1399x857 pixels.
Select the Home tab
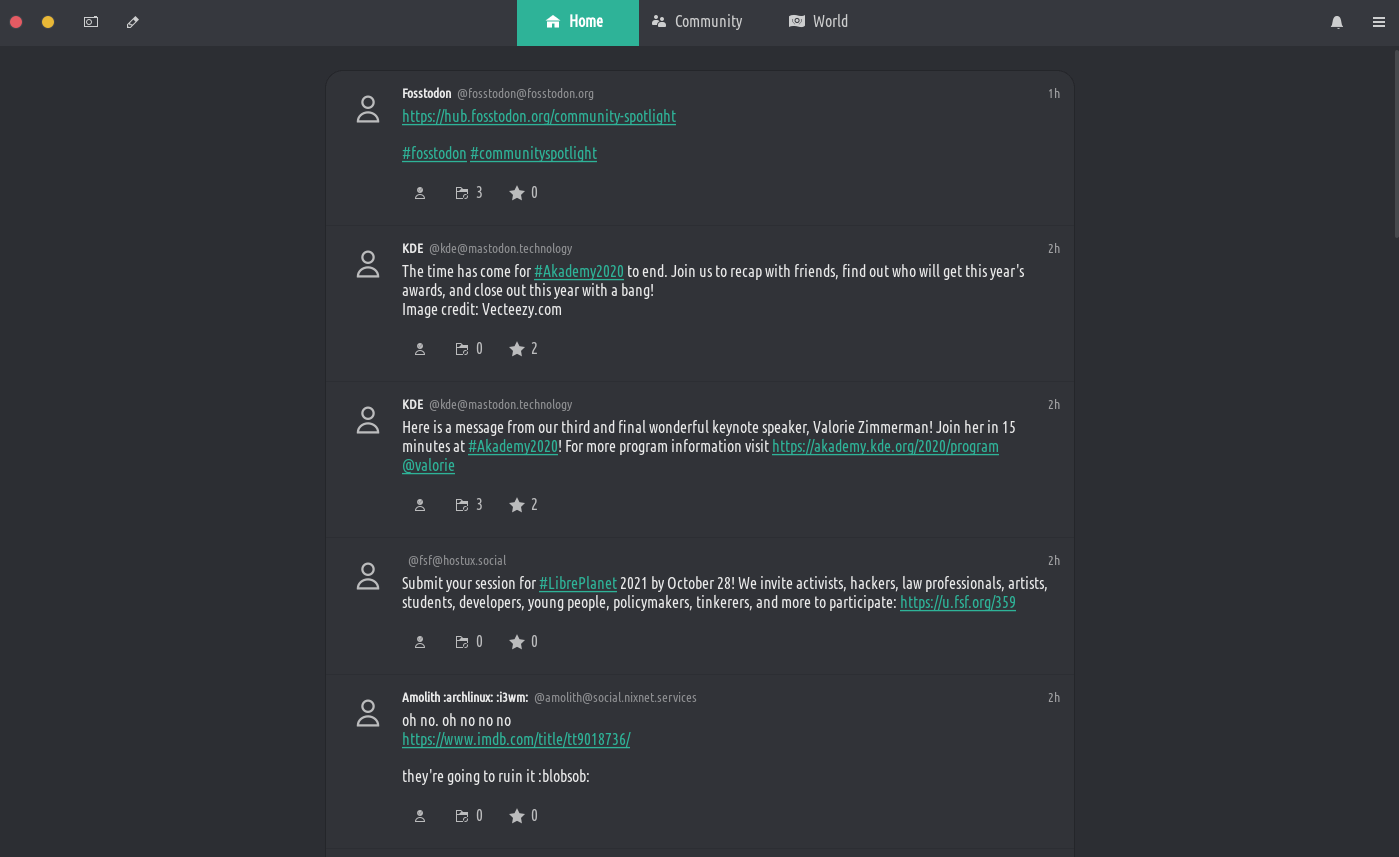tap(576, 22)
